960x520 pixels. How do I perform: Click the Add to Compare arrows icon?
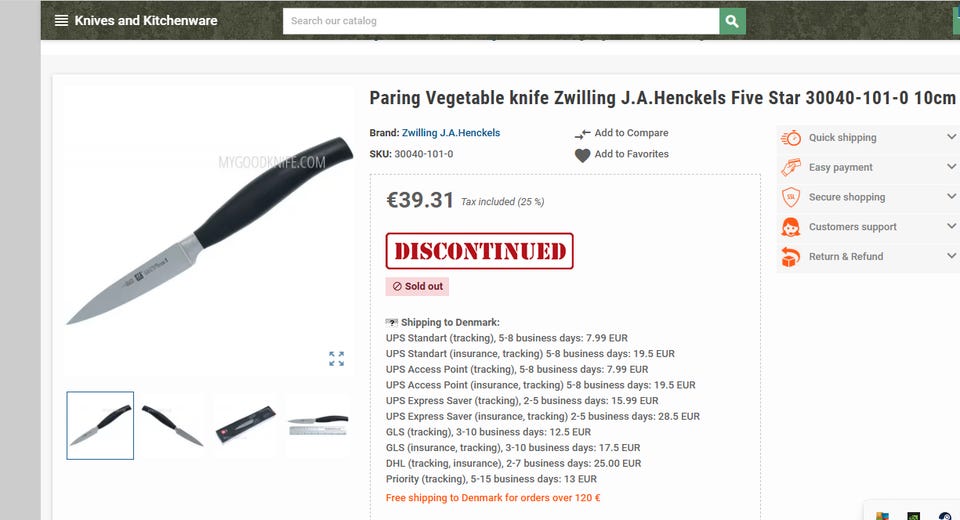582,134
